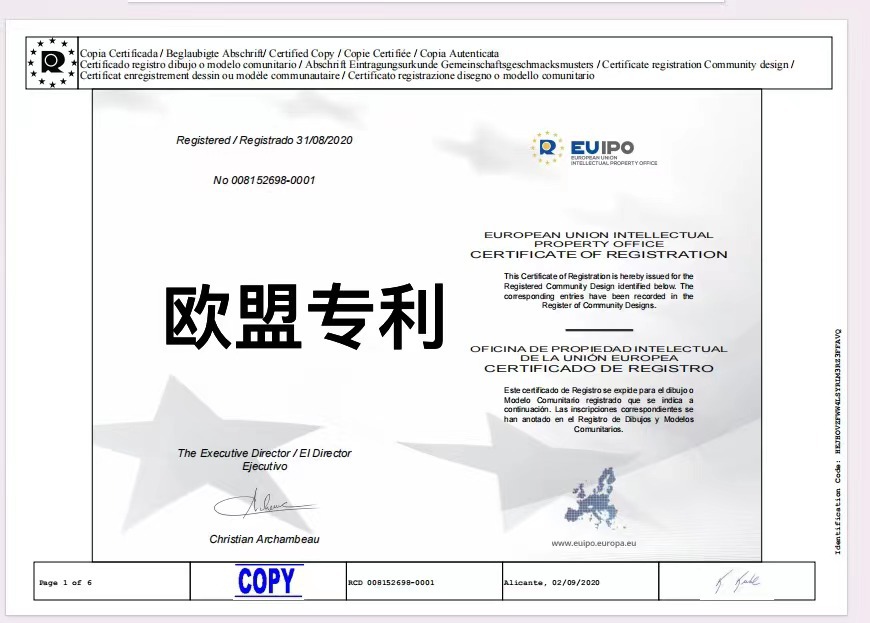Open the www.euipo.europa.eu link

(594, 543)
